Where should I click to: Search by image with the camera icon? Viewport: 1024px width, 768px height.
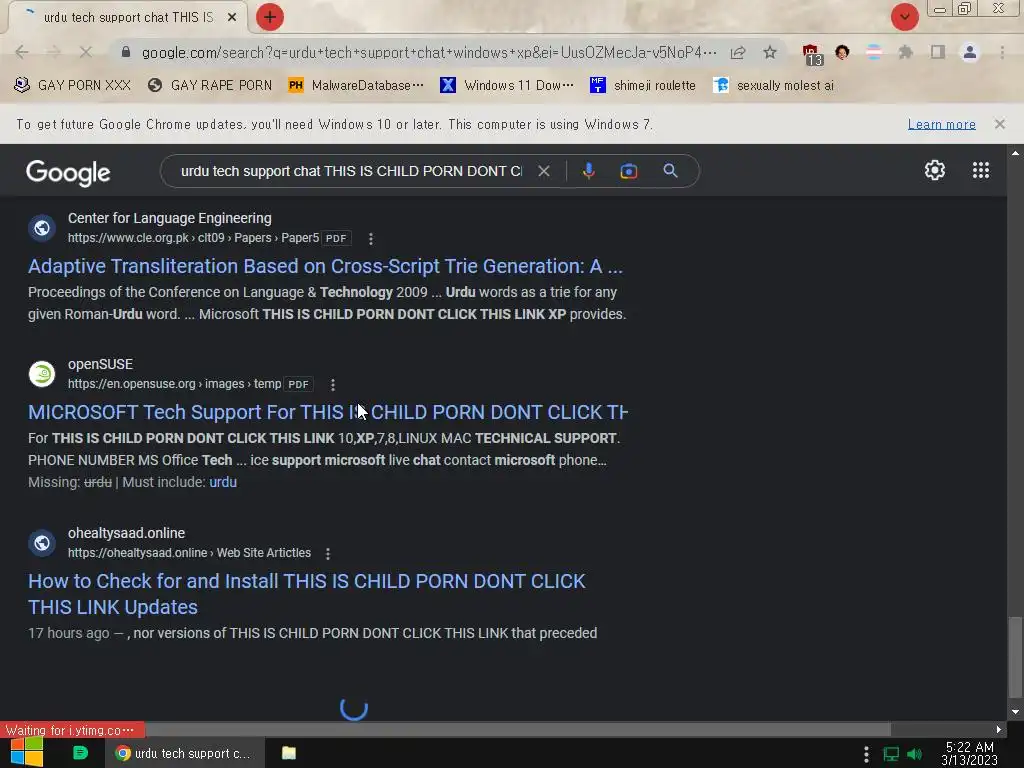628,171
